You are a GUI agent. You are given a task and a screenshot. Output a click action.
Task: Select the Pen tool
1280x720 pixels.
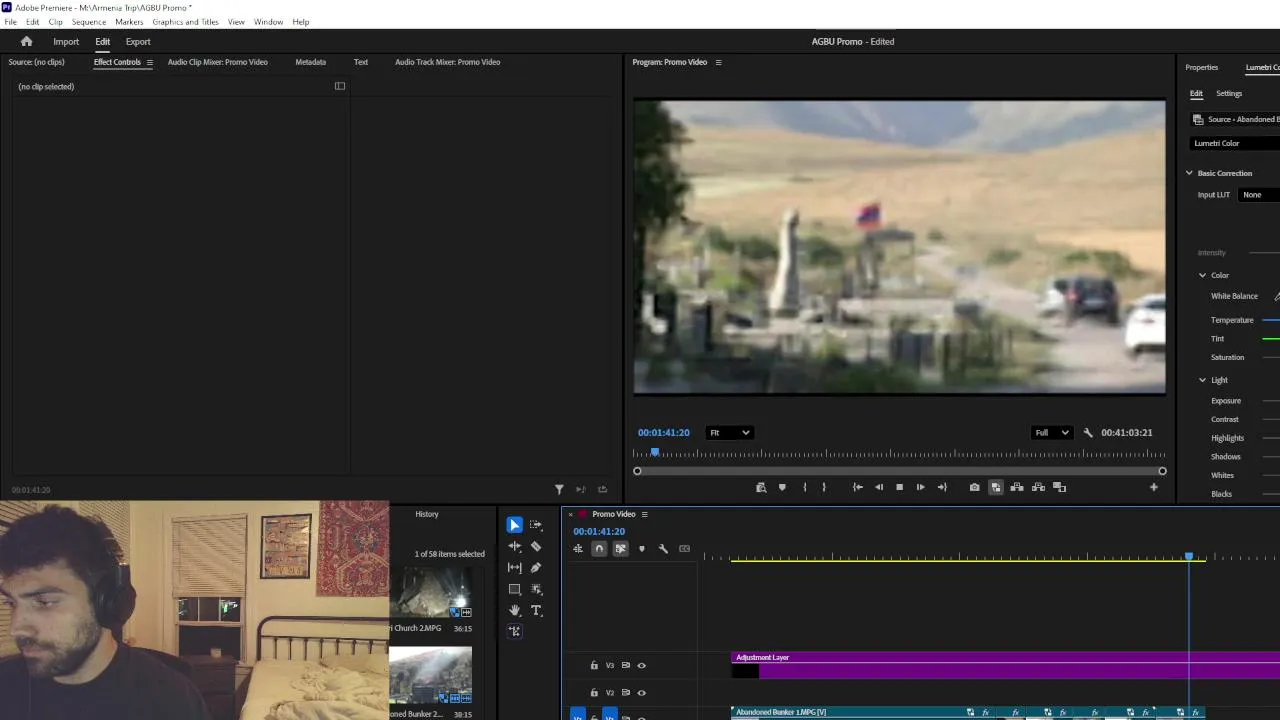tap(536, 567)
